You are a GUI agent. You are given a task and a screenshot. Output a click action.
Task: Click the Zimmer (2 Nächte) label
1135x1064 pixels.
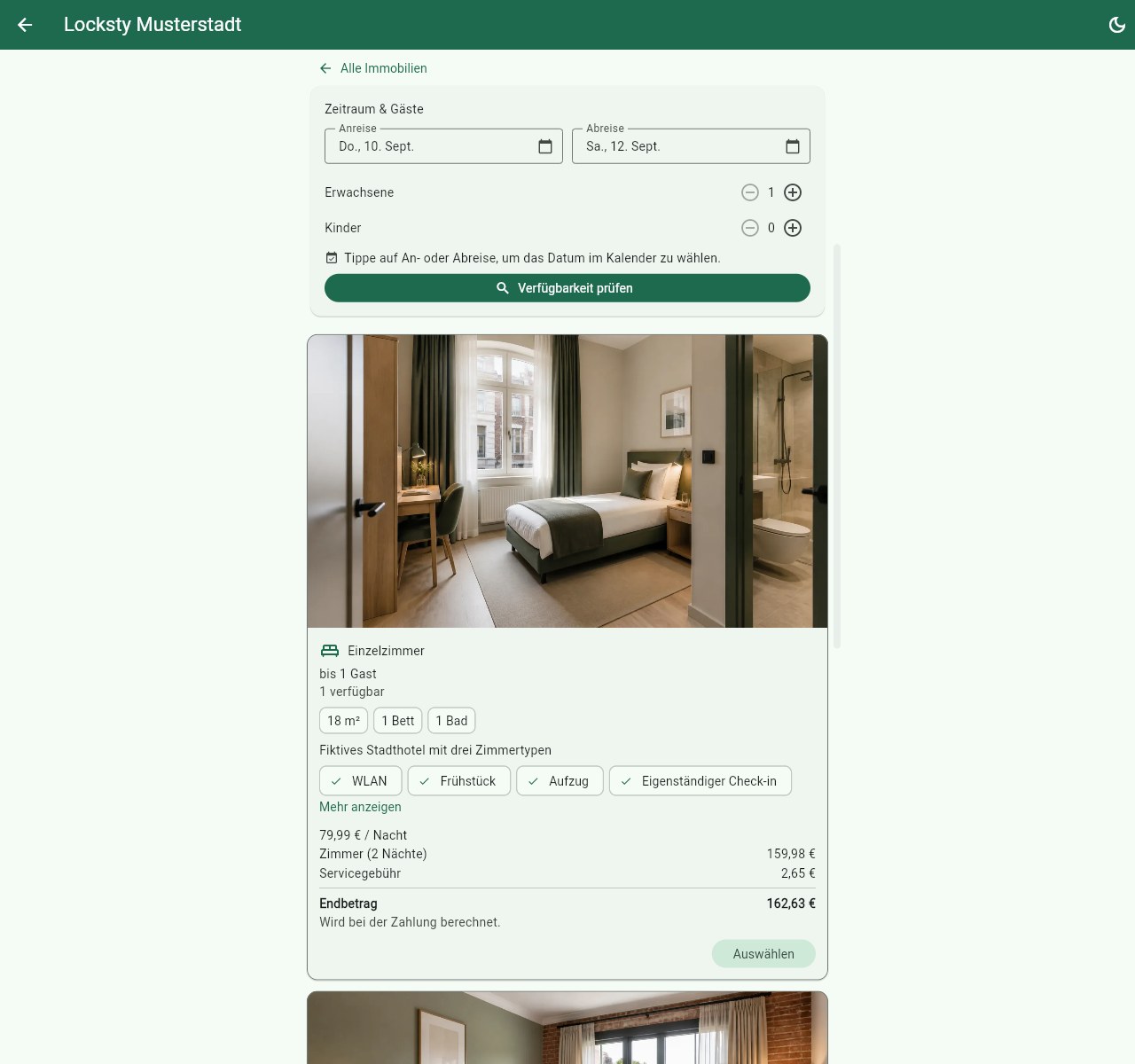[373, 854]
